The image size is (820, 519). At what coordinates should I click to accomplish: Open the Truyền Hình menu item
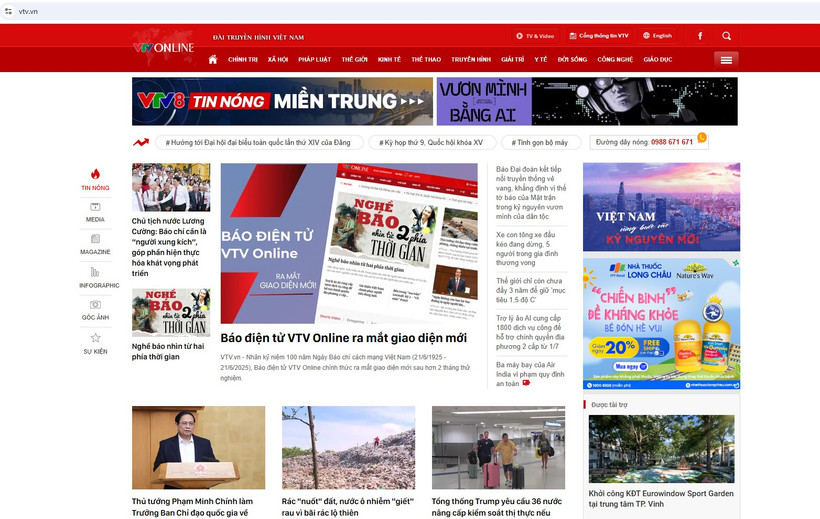click(x=471, y=60)
